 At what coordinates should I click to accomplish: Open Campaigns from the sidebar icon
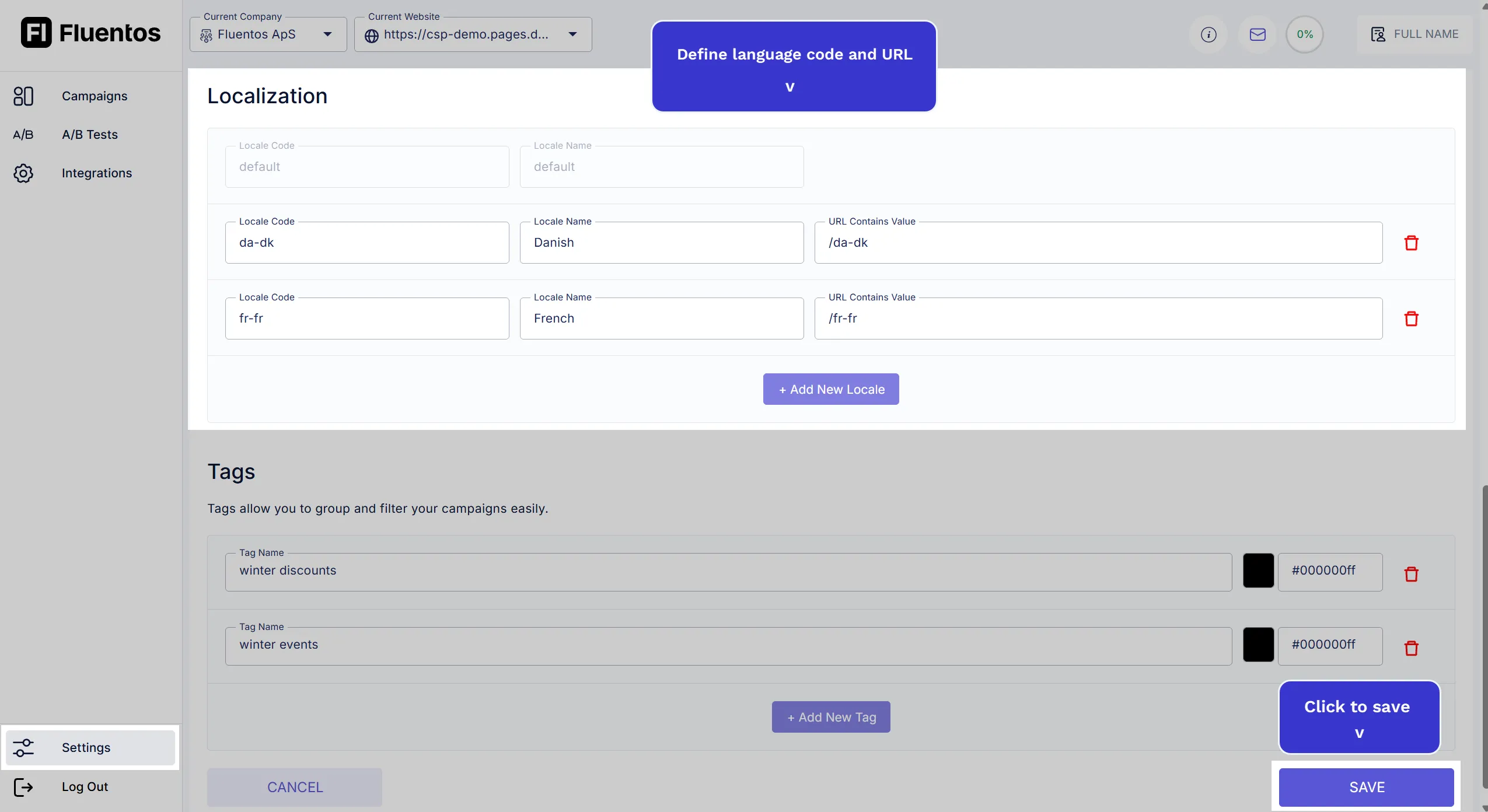(x=24, y=95)
